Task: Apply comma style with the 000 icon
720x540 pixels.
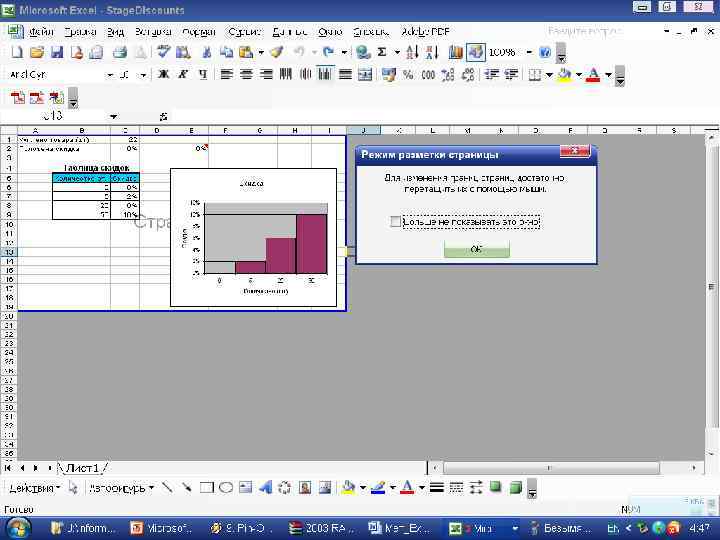Action: (x=428, y=74)
